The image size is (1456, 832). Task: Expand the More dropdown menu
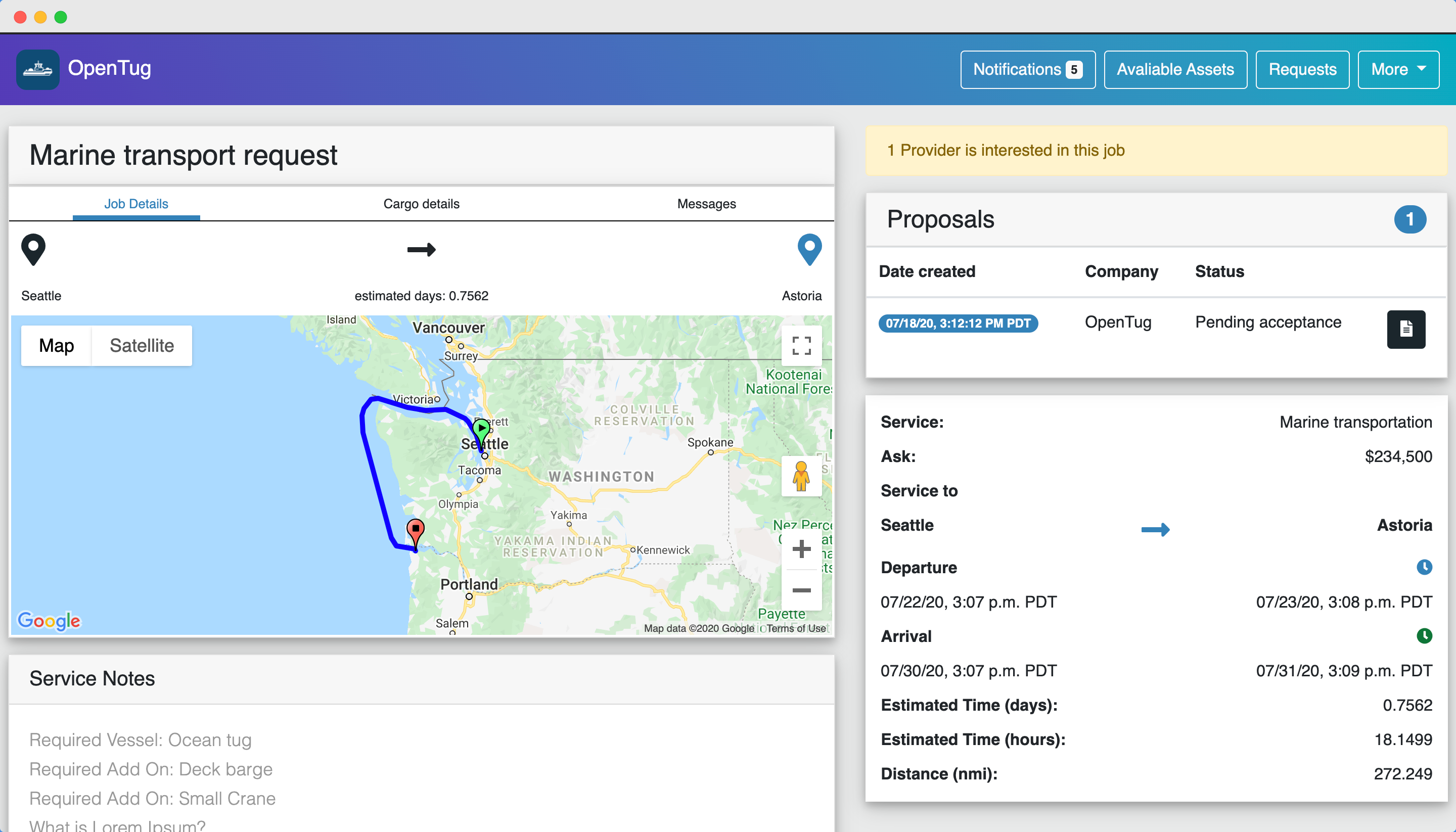(1398, 70)
